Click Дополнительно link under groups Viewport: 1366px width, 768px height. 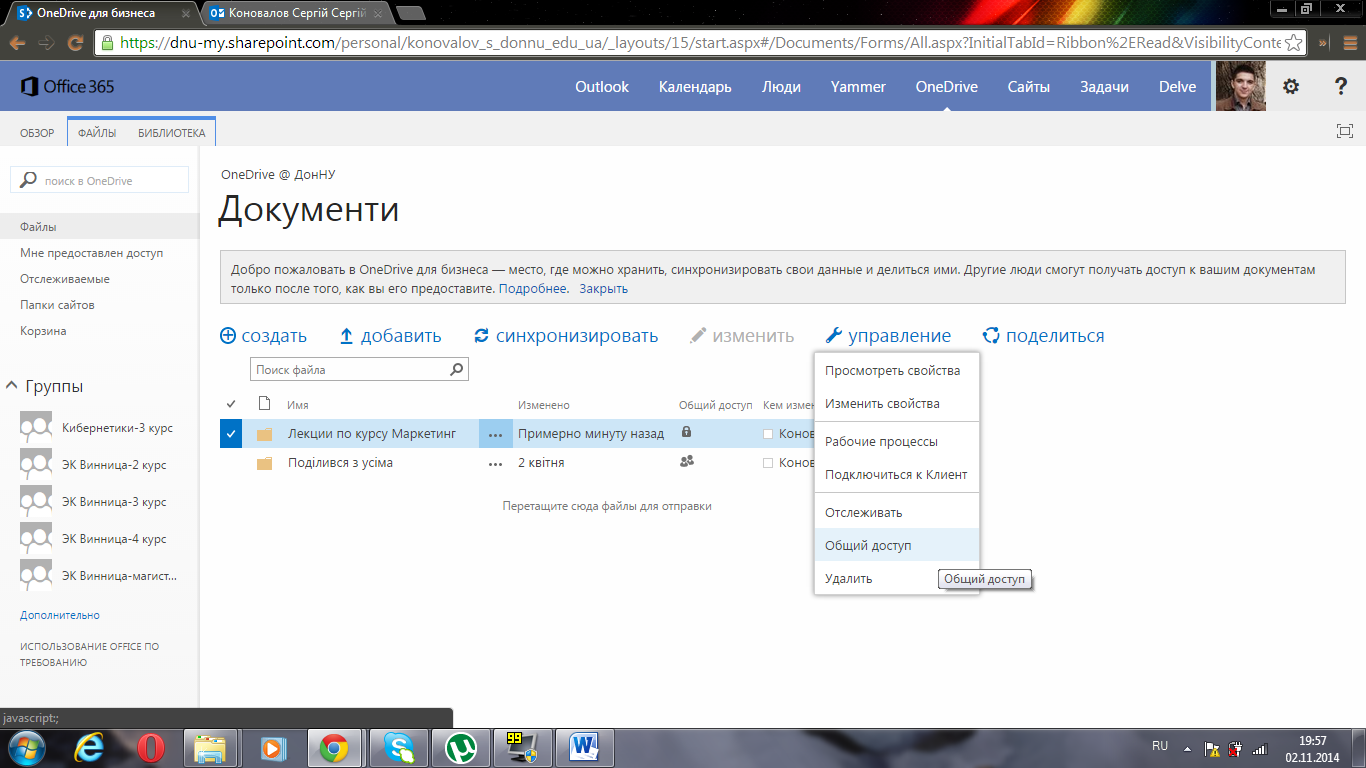click(60, 615)
